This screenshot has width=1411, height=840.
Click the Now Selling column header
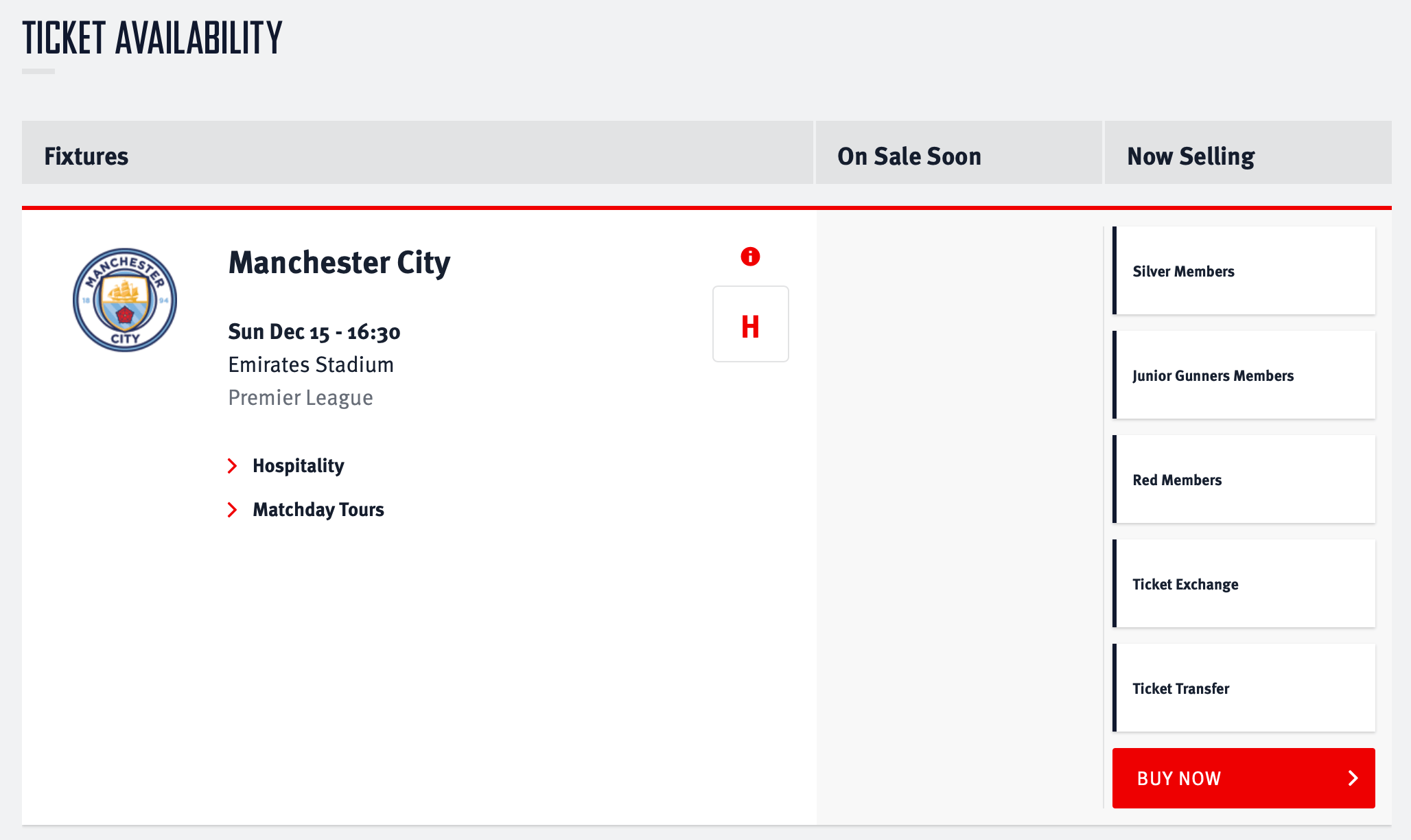[1191, 155]
